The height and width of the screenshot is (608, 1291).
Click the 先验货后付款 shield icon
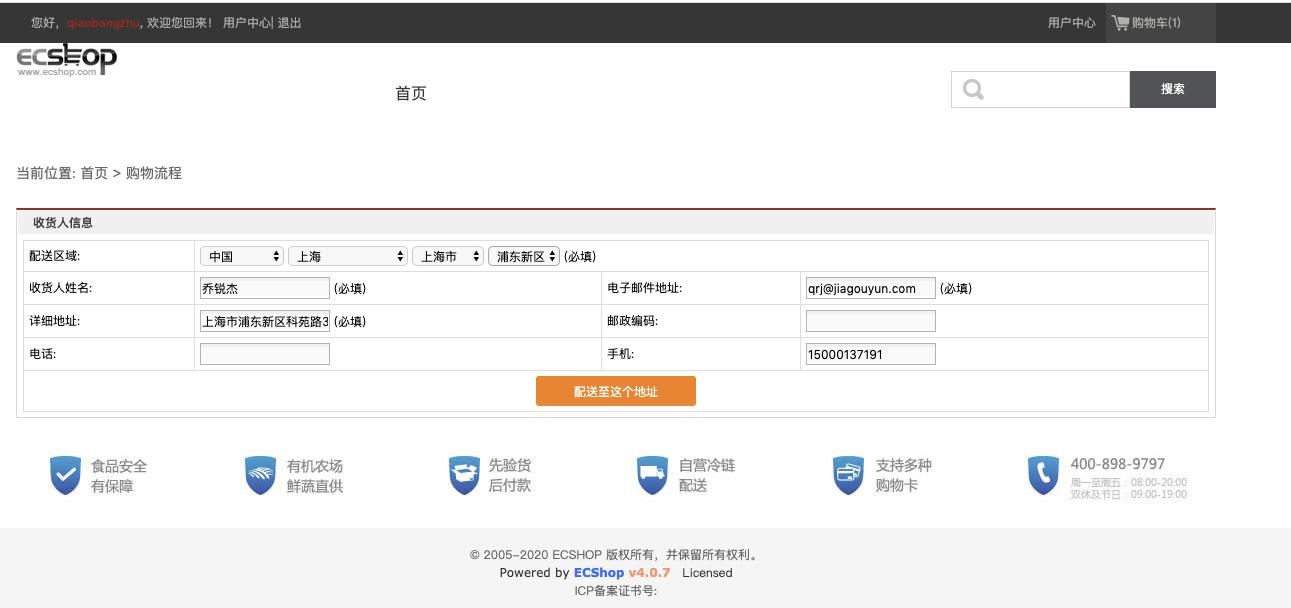464,475
